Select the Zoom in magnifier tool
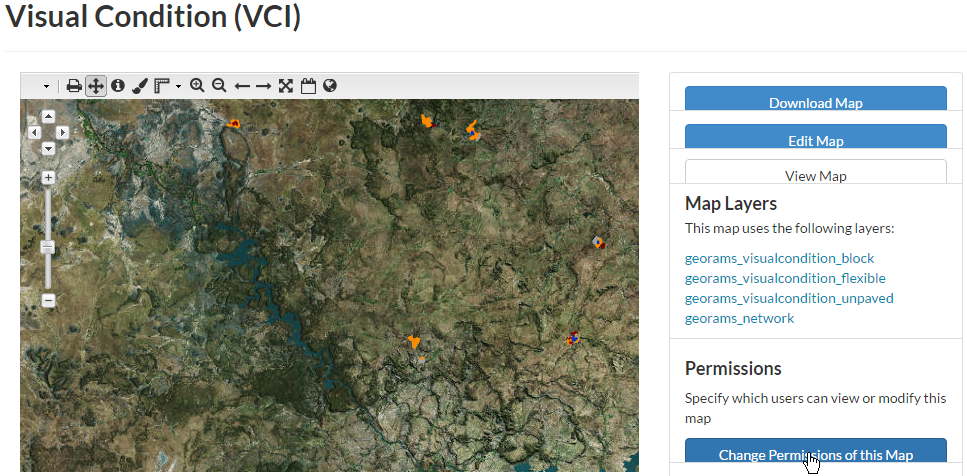This screenshot has height=476, width=967. (197, 86)
